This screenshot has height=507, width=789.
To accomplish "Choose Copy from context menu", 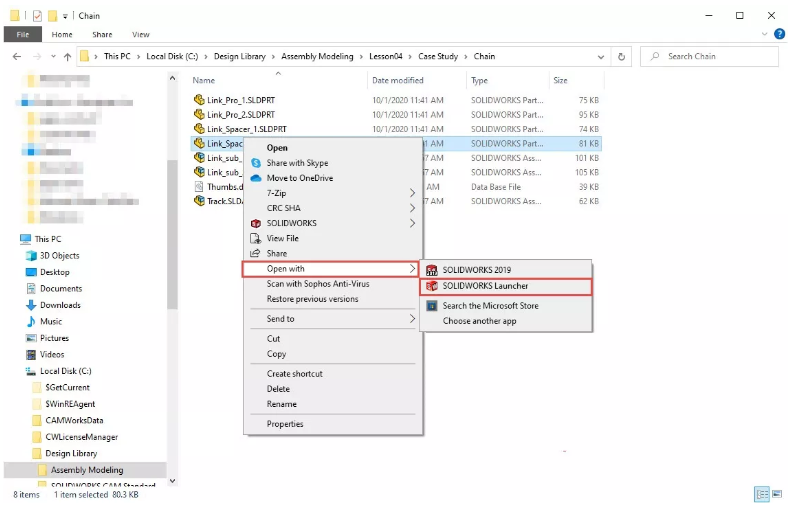I will pos(276,354).
